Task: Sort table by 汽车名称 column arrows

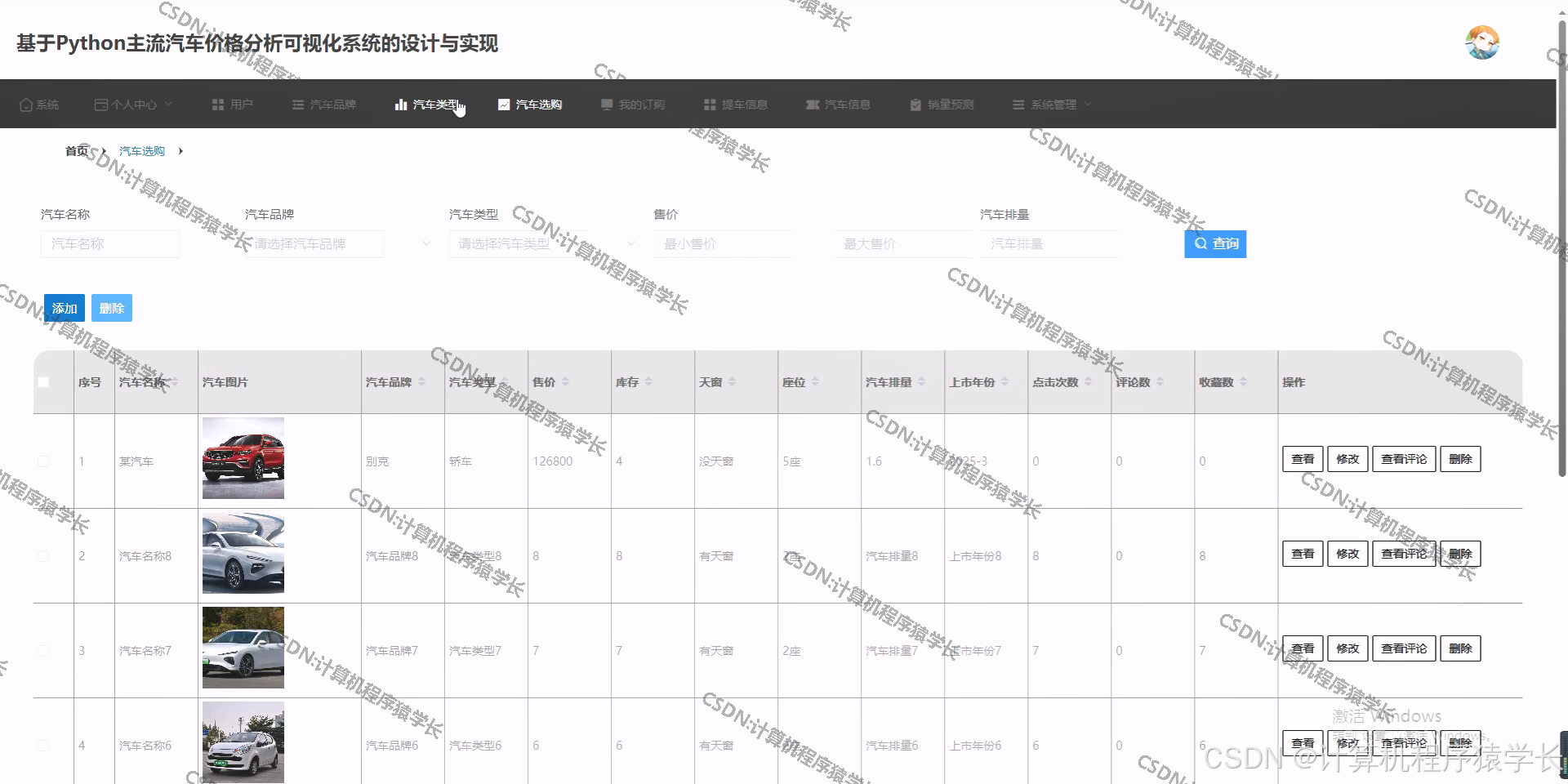Action: [x=175, y=381]
